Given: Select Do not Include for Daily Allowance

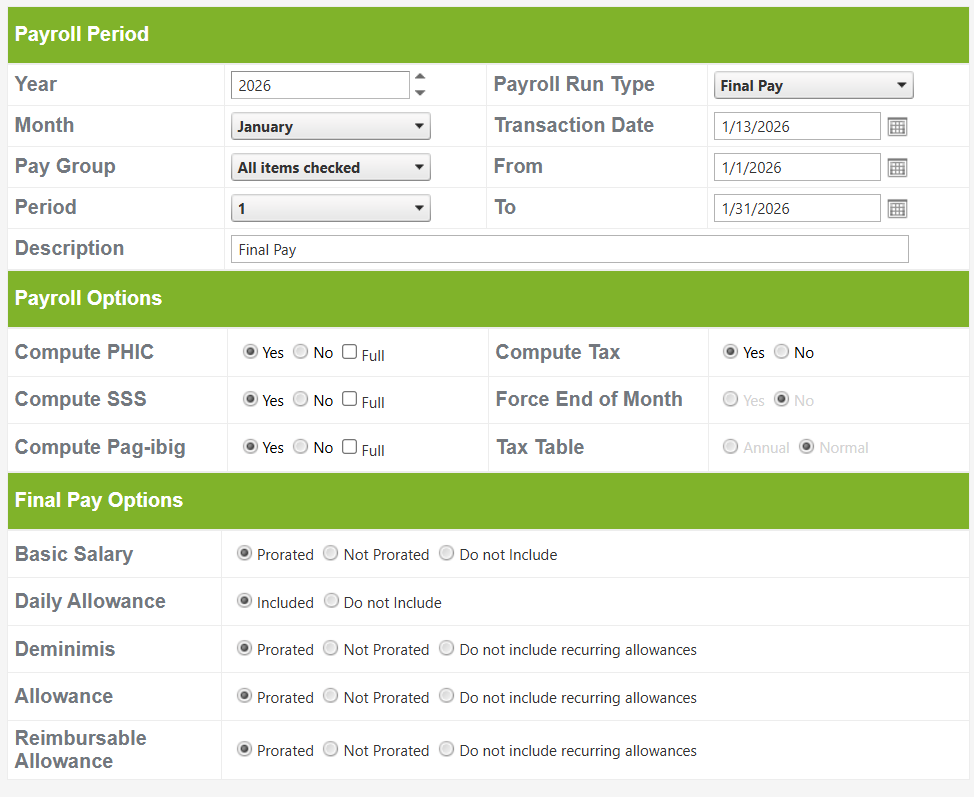Looking at the screenshot, I should 331,602.
